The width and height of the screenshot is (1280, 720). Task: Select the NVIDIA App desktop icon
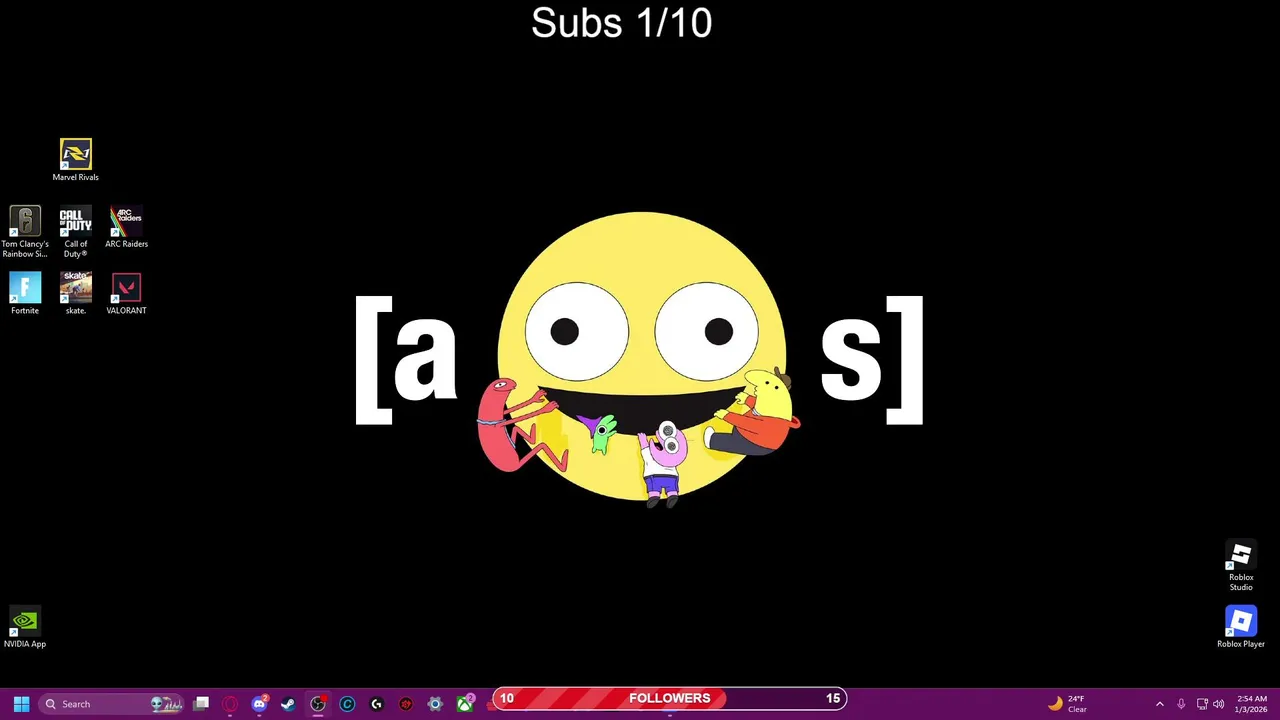tap(25, 628)
